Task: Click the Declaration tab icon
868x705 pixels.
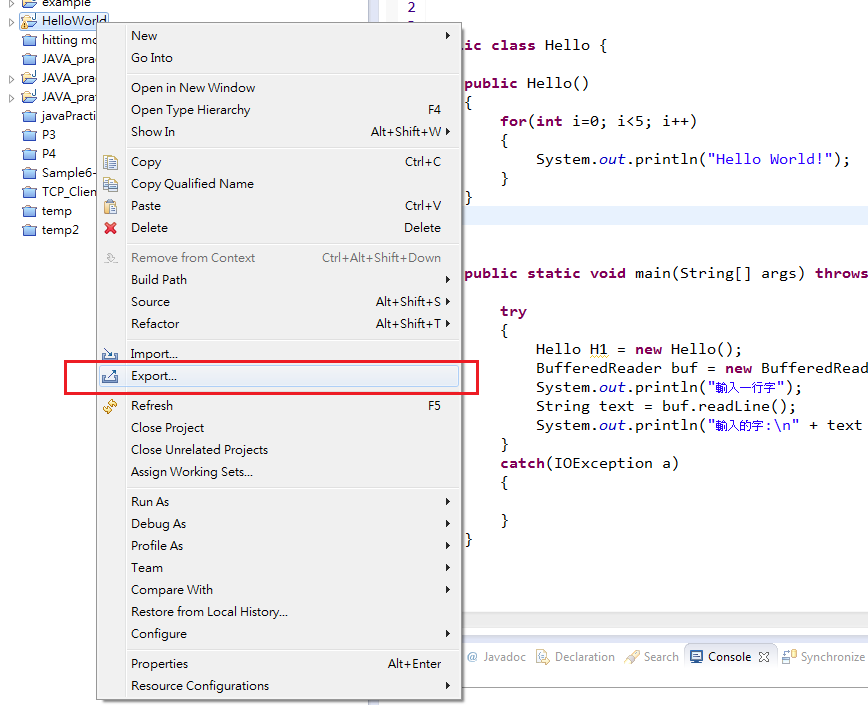Action: (542, 657)
